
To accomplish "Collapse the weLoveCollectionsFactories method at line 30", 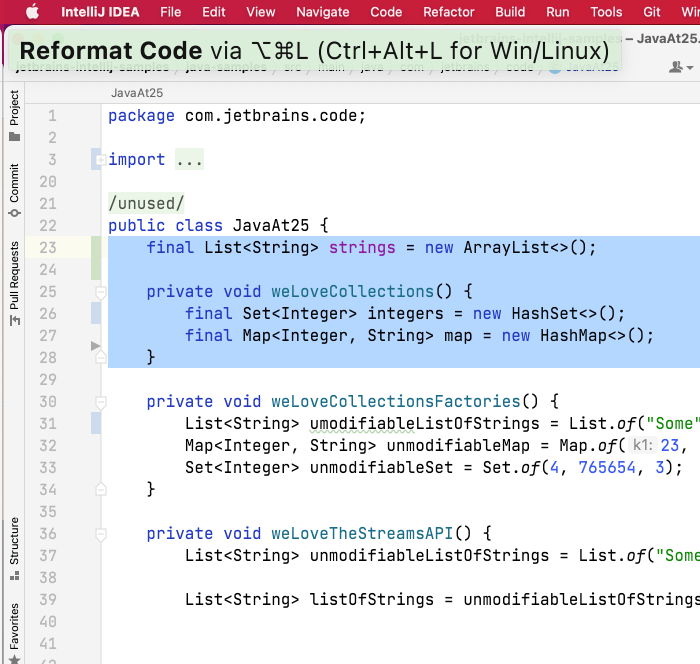I will pos(101,402).
